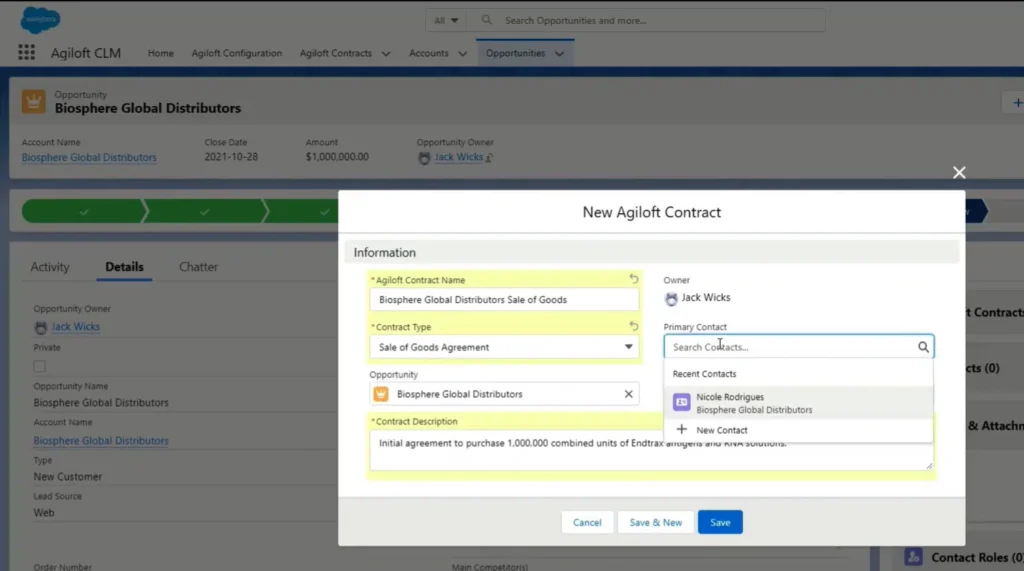Expand the Agiloft Contracts nav dropdown arrow
This screenshot has width=1024, height=571.
(385, 54)
